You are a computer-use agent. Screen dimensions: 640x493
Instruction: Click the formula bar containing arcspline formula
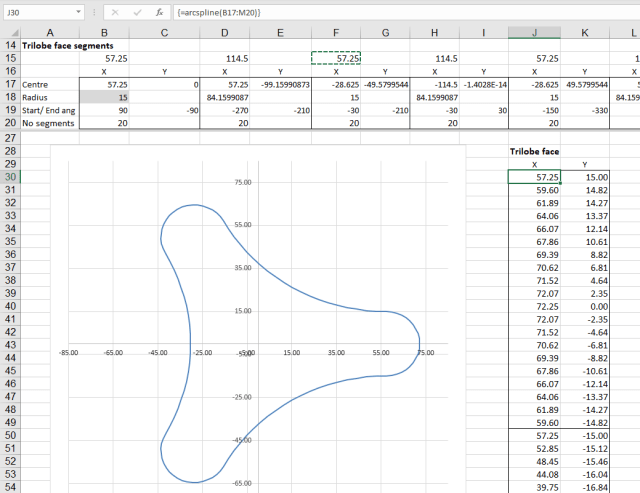click(400, 12)
